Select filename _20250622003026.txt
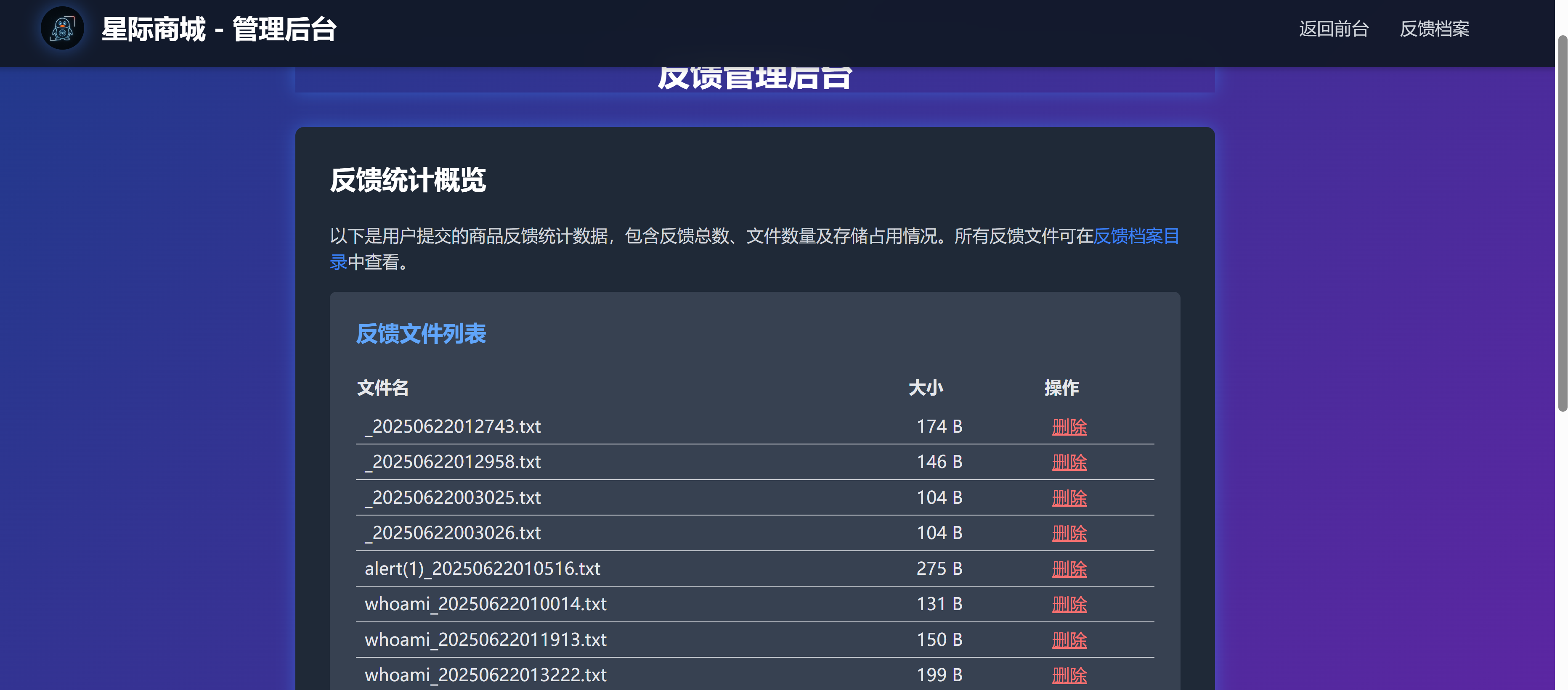 click(452, 533)
